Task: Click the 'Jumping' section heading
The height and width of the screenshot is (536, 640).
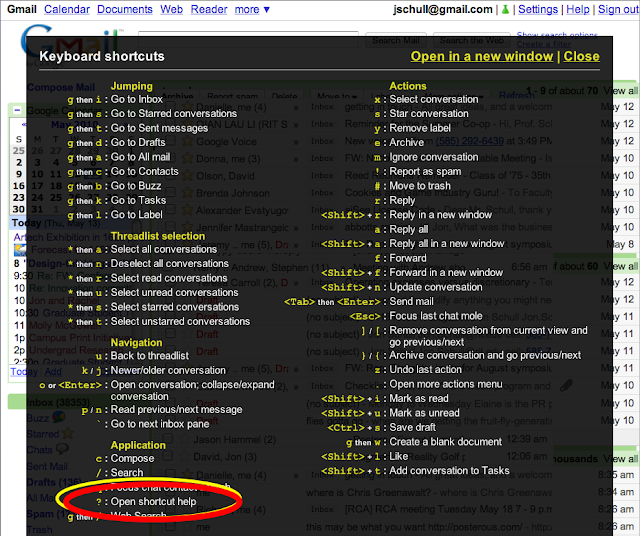Action: [131, 86]
